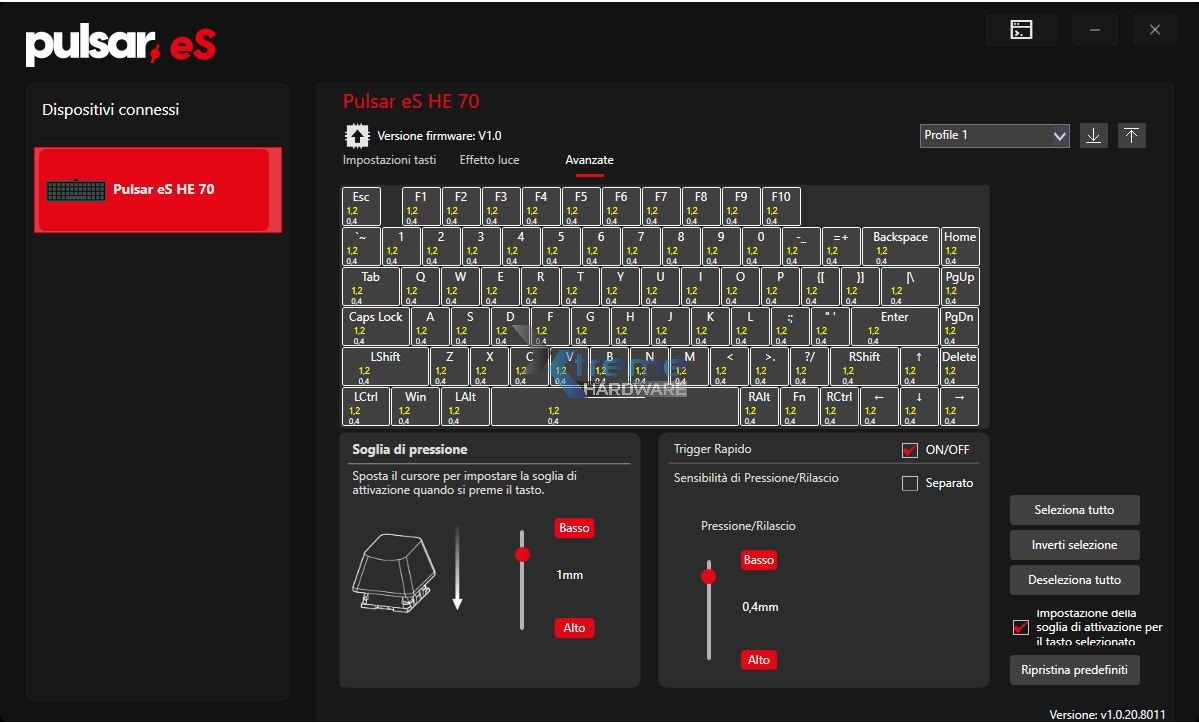Click the Seleziona tutto button
1199x723 pixels.
click(x=1074, y=510)
